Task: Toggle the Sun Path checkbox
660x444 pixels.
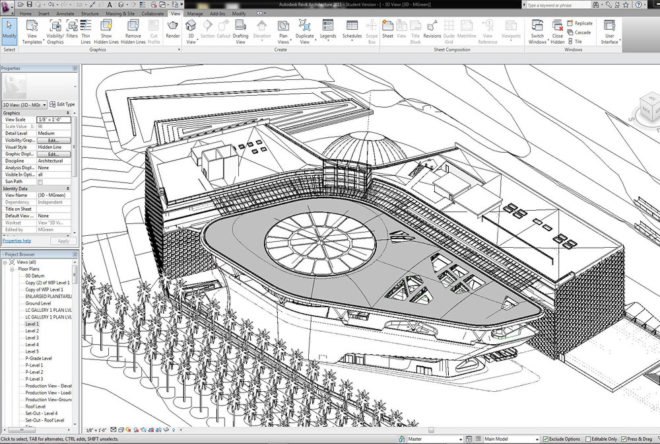Action: (40, 182)
